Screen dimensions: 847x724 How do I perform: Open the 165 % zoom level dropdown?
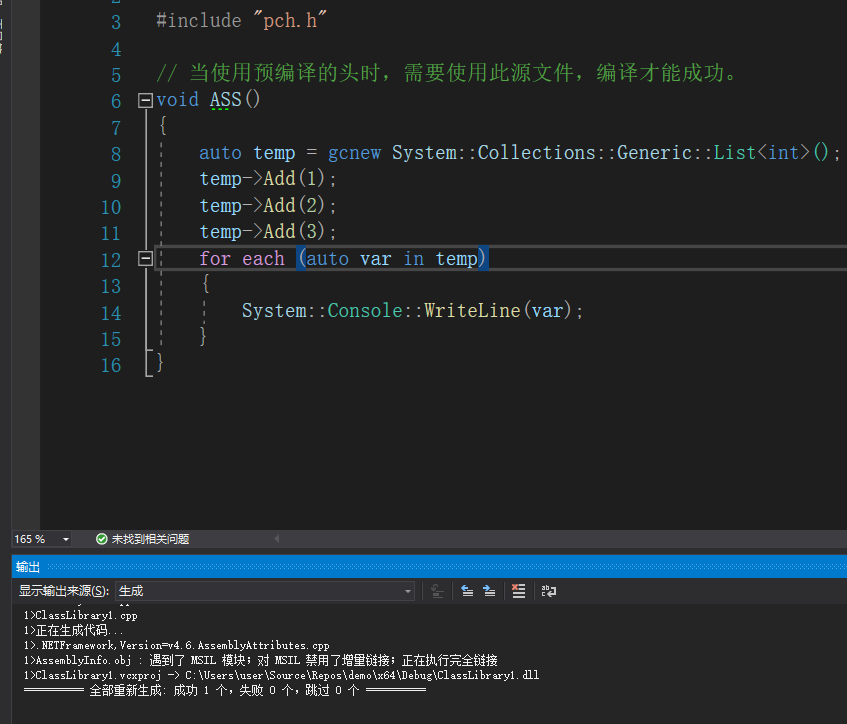point(66,539)
